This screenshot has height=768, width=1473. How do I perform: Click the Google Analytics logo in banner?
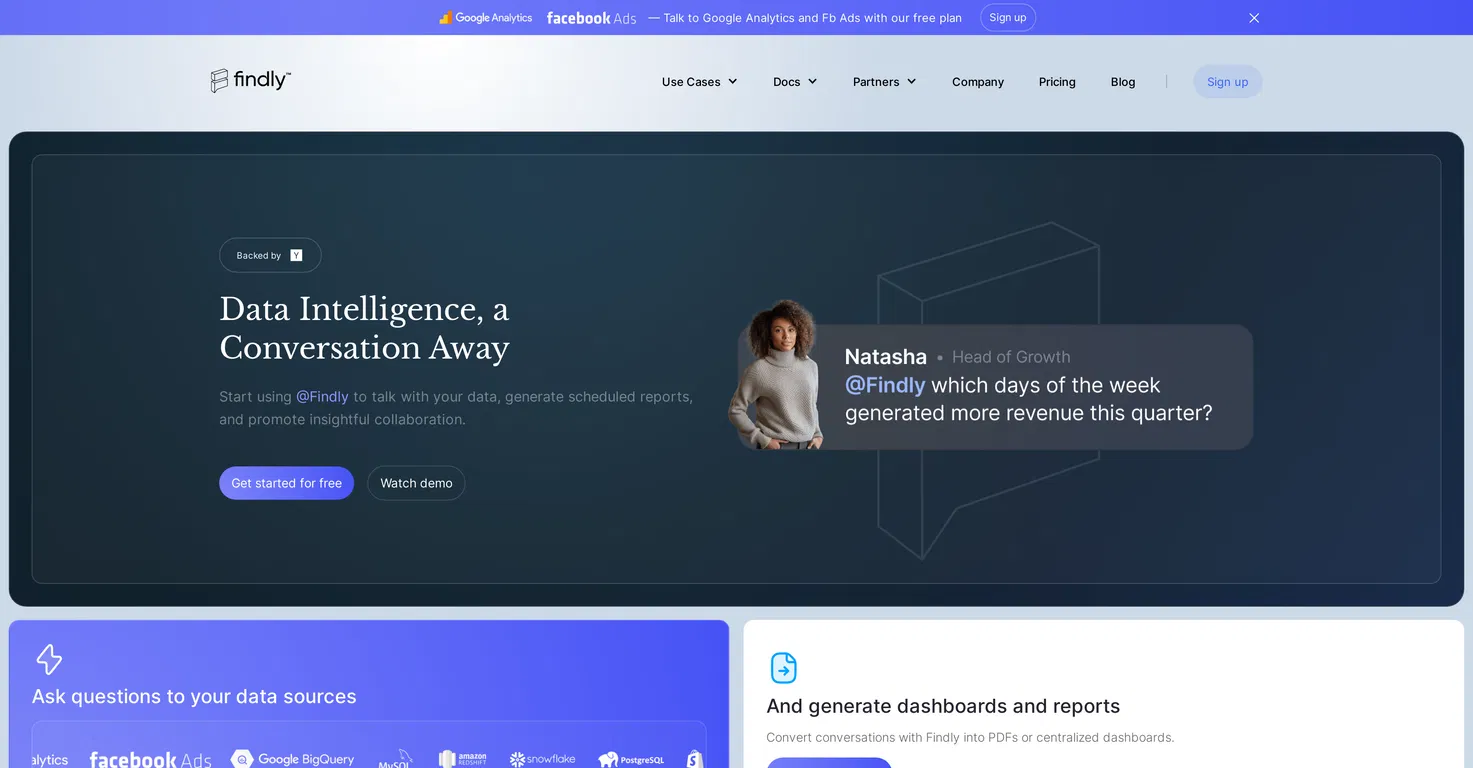[x=486, y=18]
